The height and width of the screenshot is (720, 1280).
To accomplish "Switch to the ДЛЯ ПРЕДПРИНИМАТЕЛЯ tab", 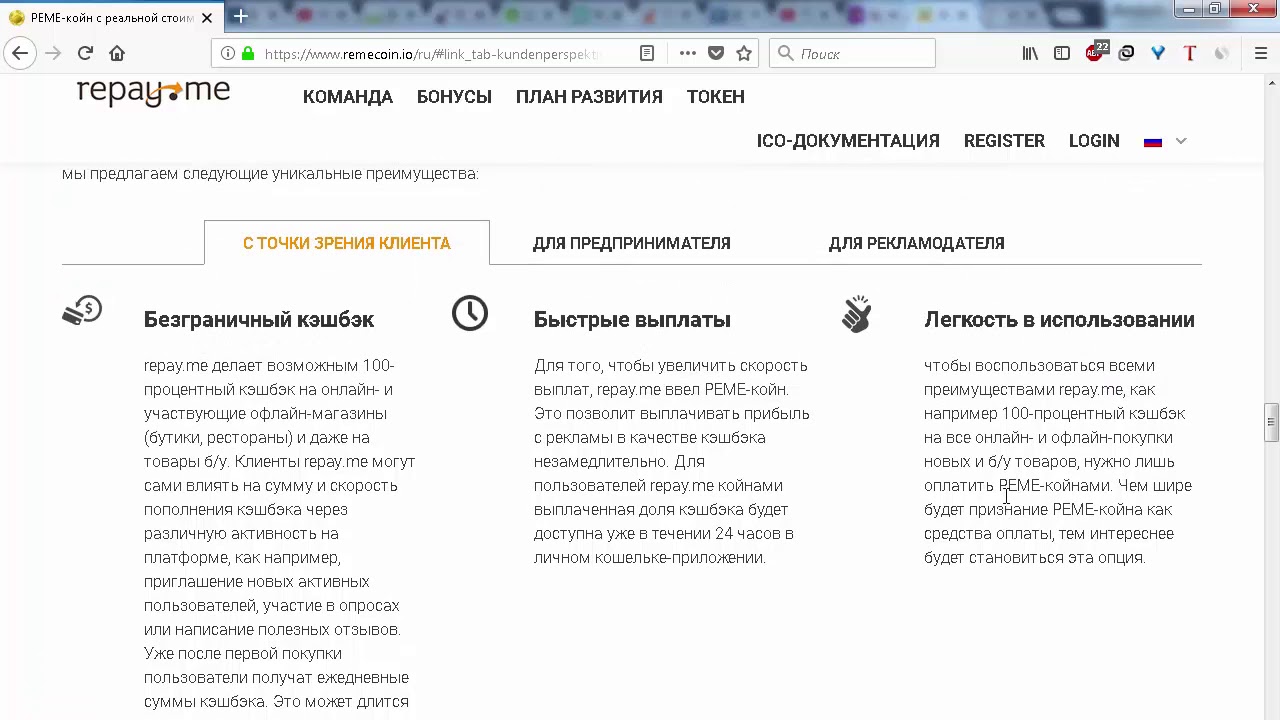I will pos(632,243).
